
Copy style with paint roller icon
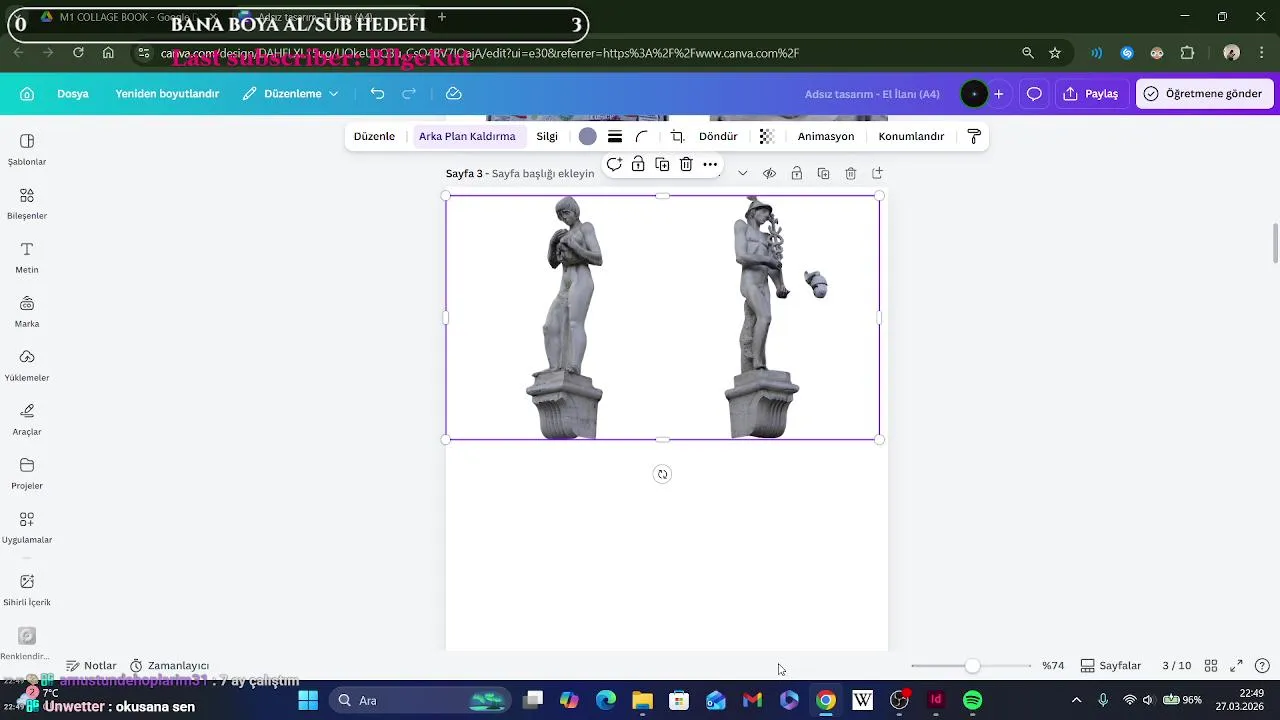[974, 136]
